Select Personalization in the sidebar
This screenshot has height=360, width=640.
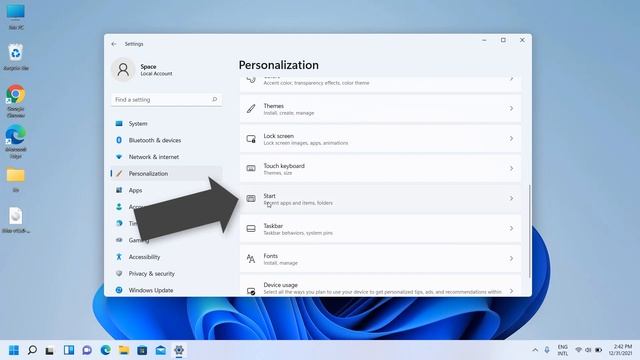pos(167,173)
